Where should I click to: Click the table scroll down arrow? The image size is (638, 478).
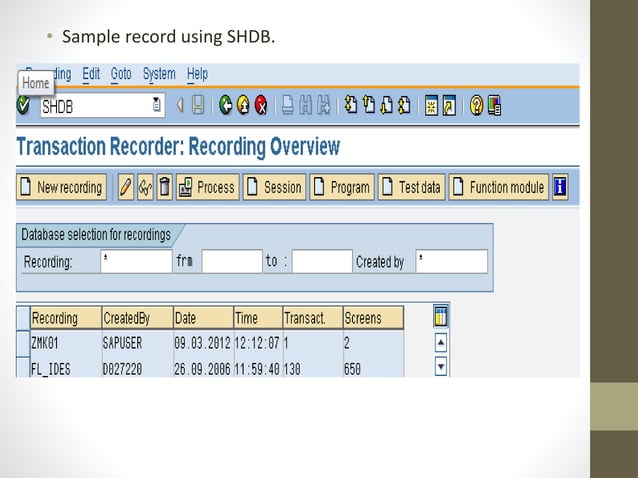point(441,366)
